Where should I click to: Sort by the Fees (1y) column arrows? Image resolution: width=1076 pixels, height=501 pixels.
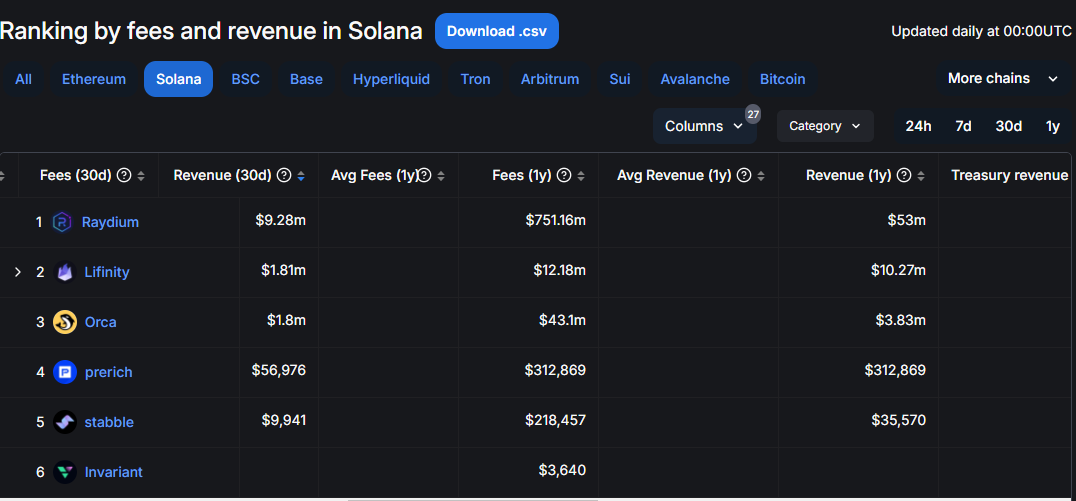(x=581, y=176)
